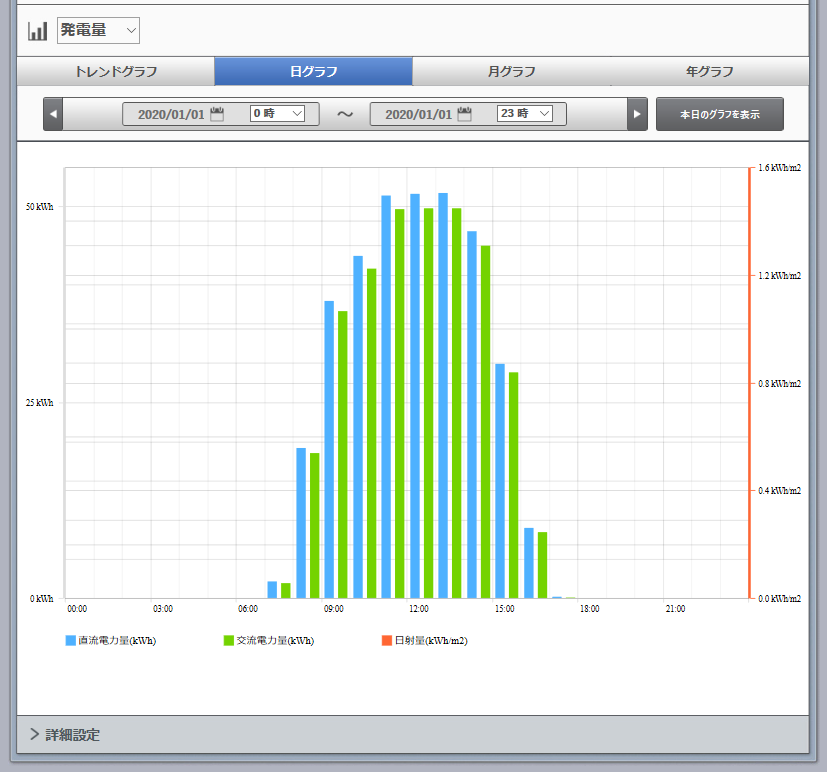Open the end hour 23 時 dropdown
Screen dimensions: 827x772
tap(525, 113)
